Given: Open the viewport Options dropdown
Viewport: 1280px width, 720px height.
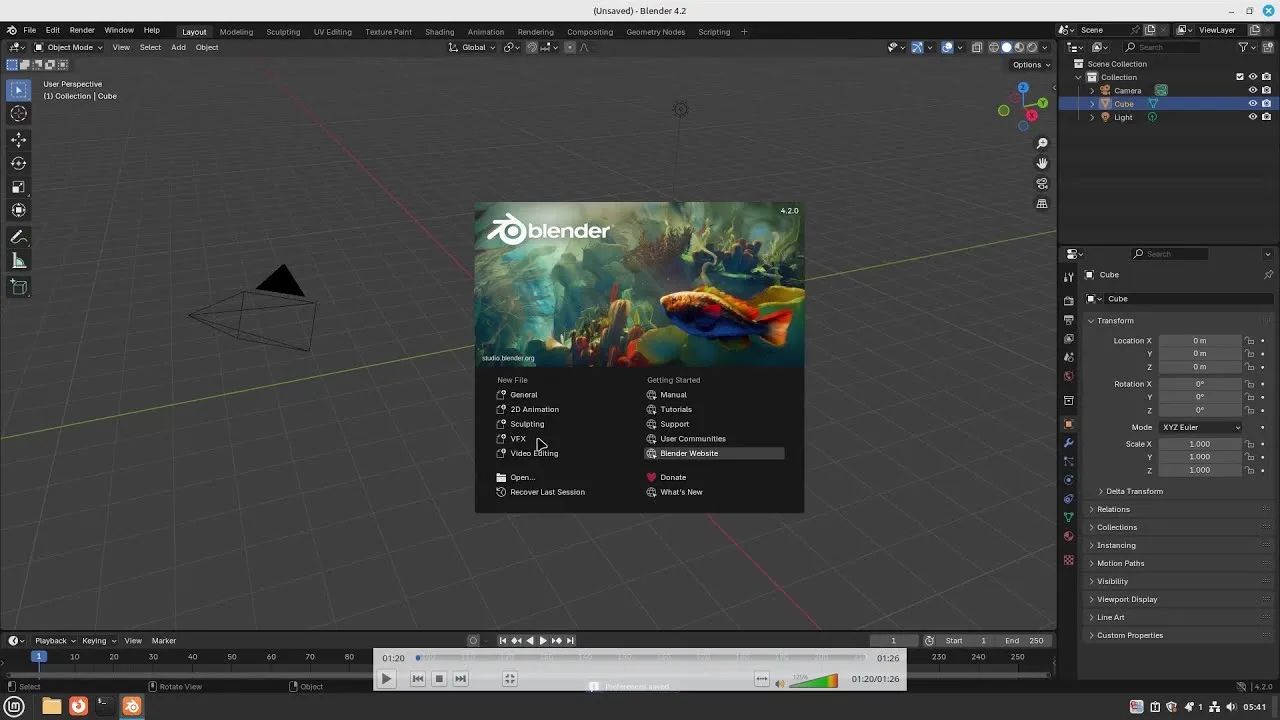Looking at the screenshot, I should pyautogui.click(x=1031, y=65).
